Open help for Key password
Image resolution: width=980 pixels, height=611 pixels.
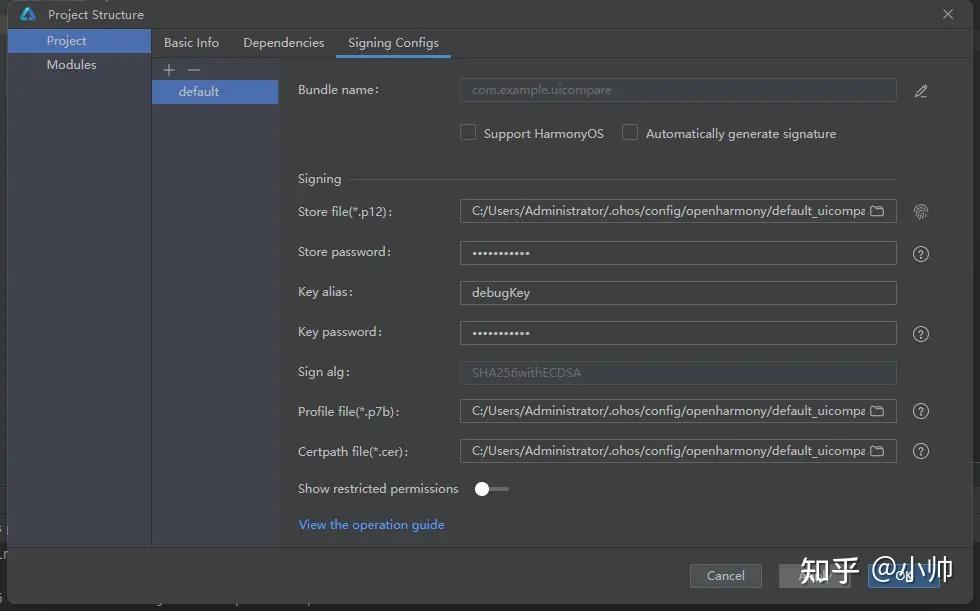(921, 334)
